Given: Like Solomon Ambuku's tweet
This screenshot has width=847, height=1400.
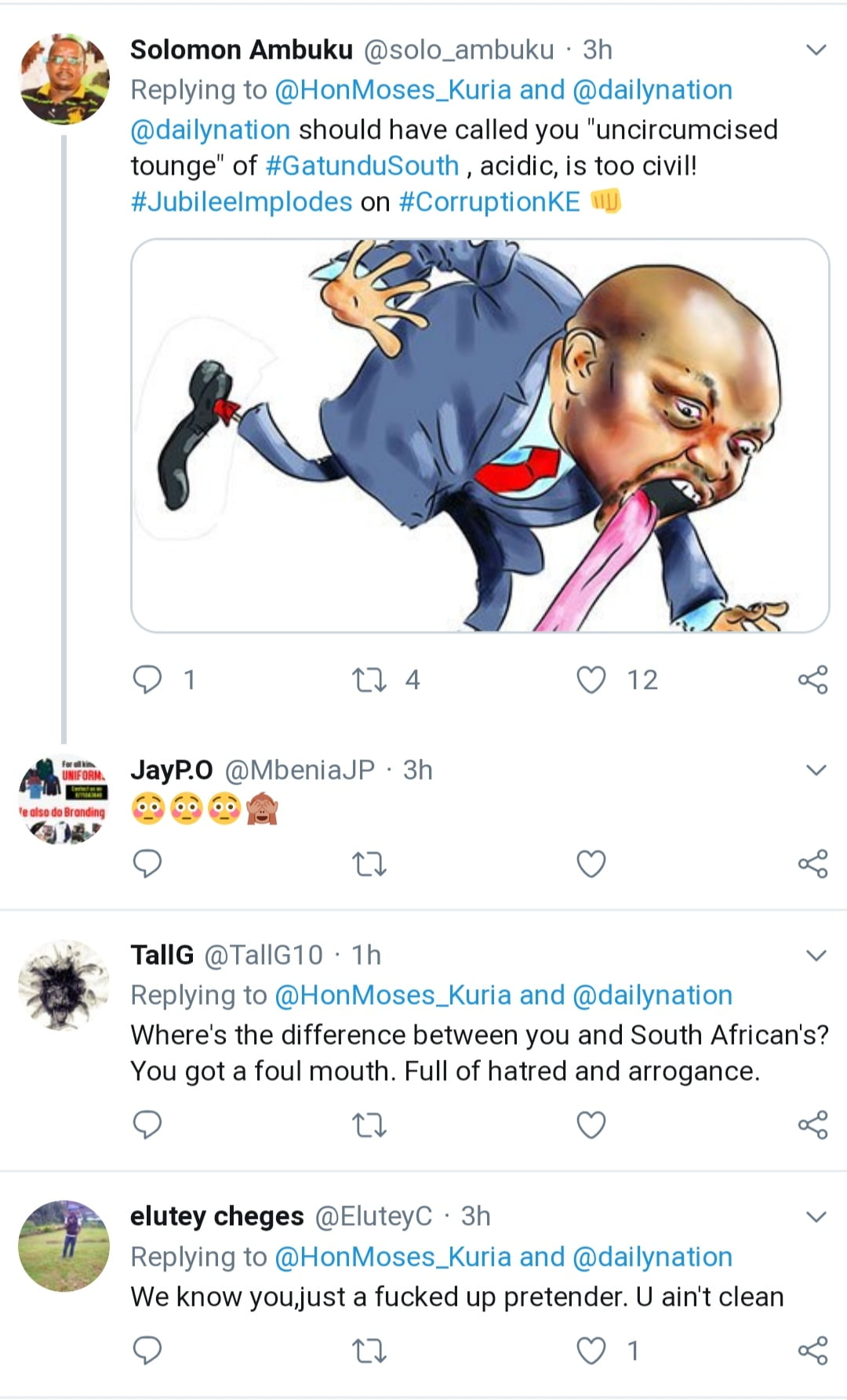Looking at the screenshot, I should point(591,680).
